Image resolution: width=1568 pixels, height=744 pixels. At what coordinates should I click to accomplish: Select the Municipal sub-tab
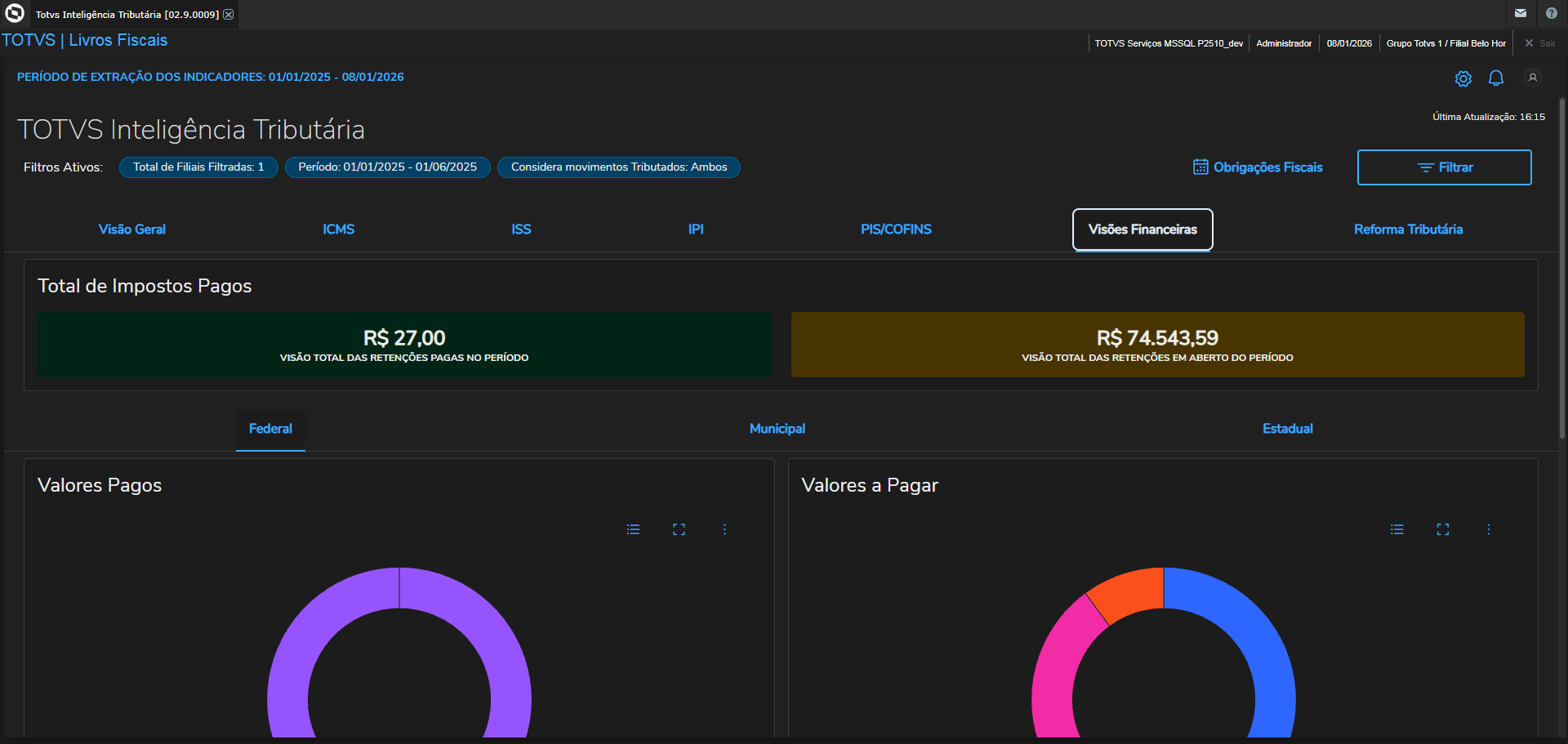point(777,429)
